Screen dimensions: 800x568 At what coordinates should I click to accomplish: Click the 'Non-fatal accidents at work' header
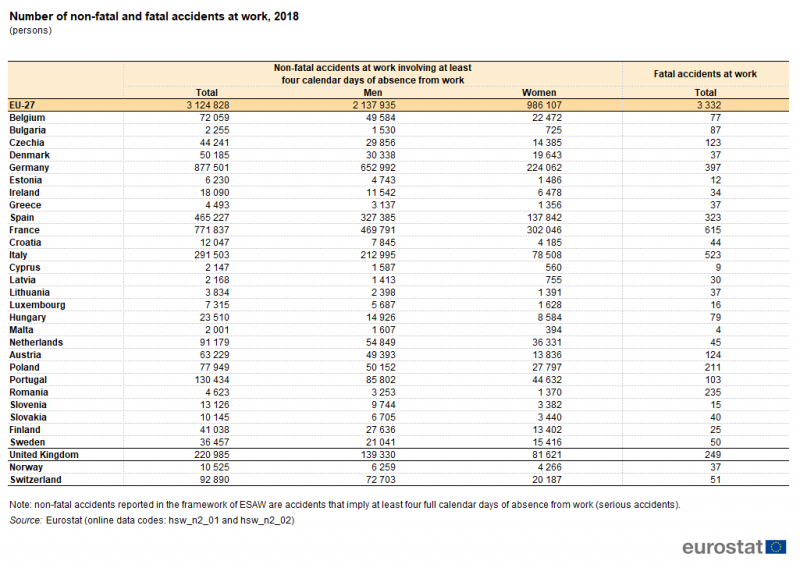point(372,74)
